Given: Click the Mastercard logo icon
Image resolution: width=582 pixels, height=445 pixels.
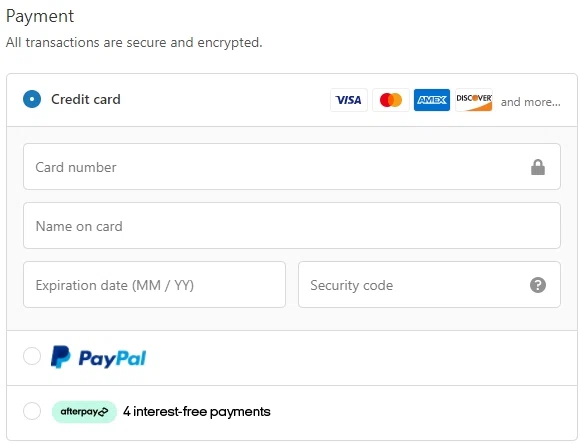Looking at the screenshot, I should coord(390,100).
